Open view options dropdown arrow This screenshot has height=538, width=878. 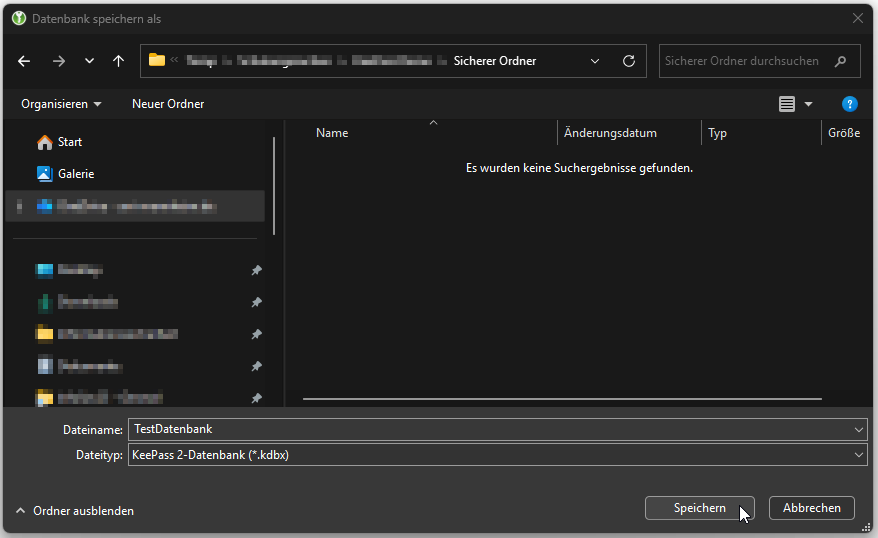coord(808,104)
